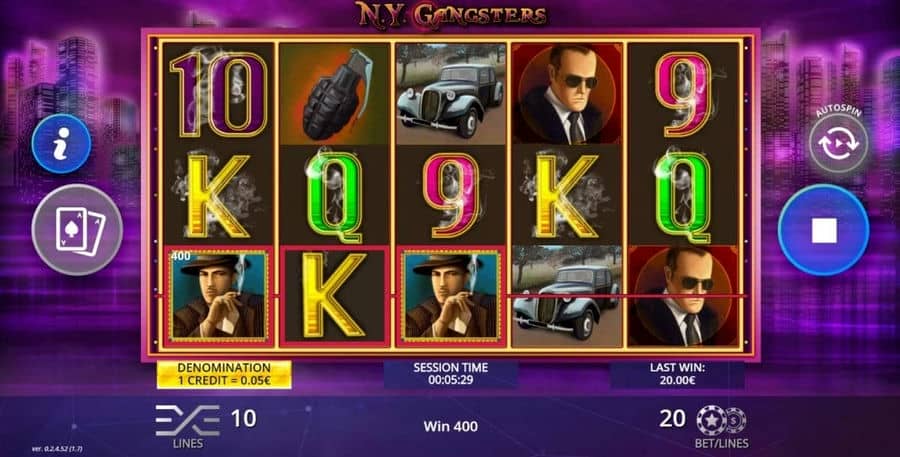
Task: Click the winning gangster symbol marked 400
Action: (x=219, y=296)
